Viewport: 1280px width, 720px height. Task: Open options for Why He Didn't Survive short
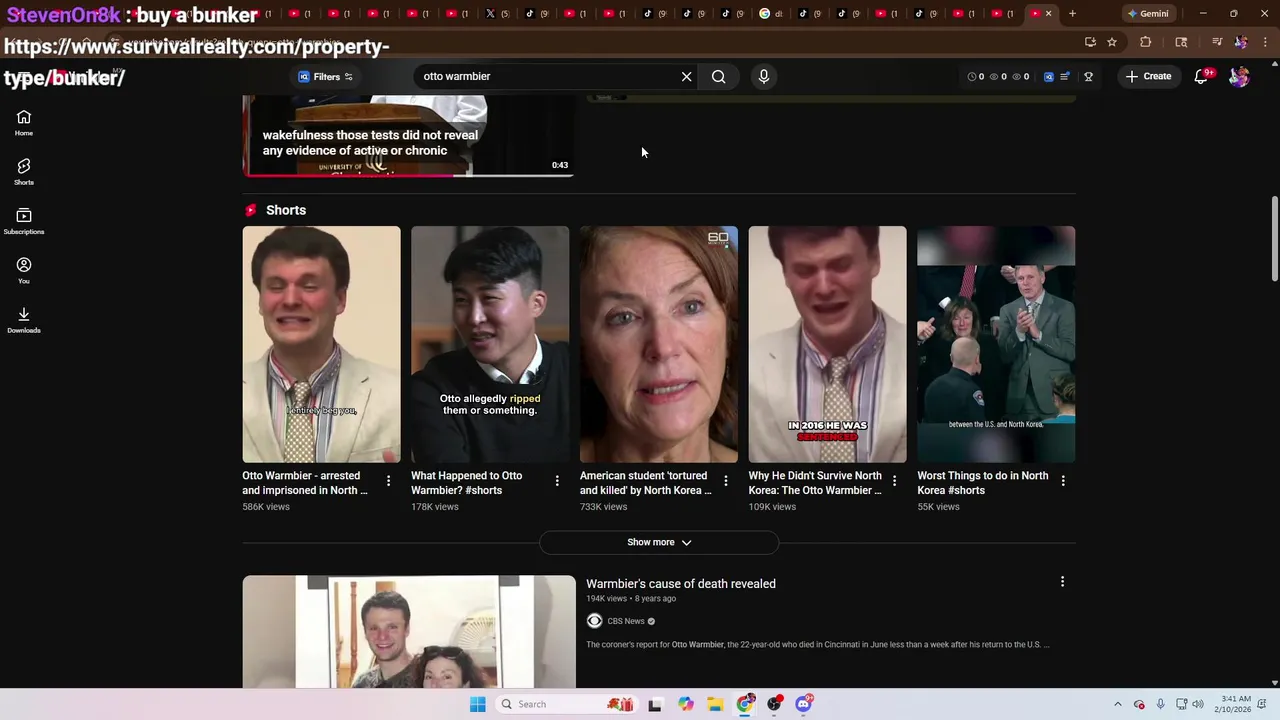coord(894,481)
